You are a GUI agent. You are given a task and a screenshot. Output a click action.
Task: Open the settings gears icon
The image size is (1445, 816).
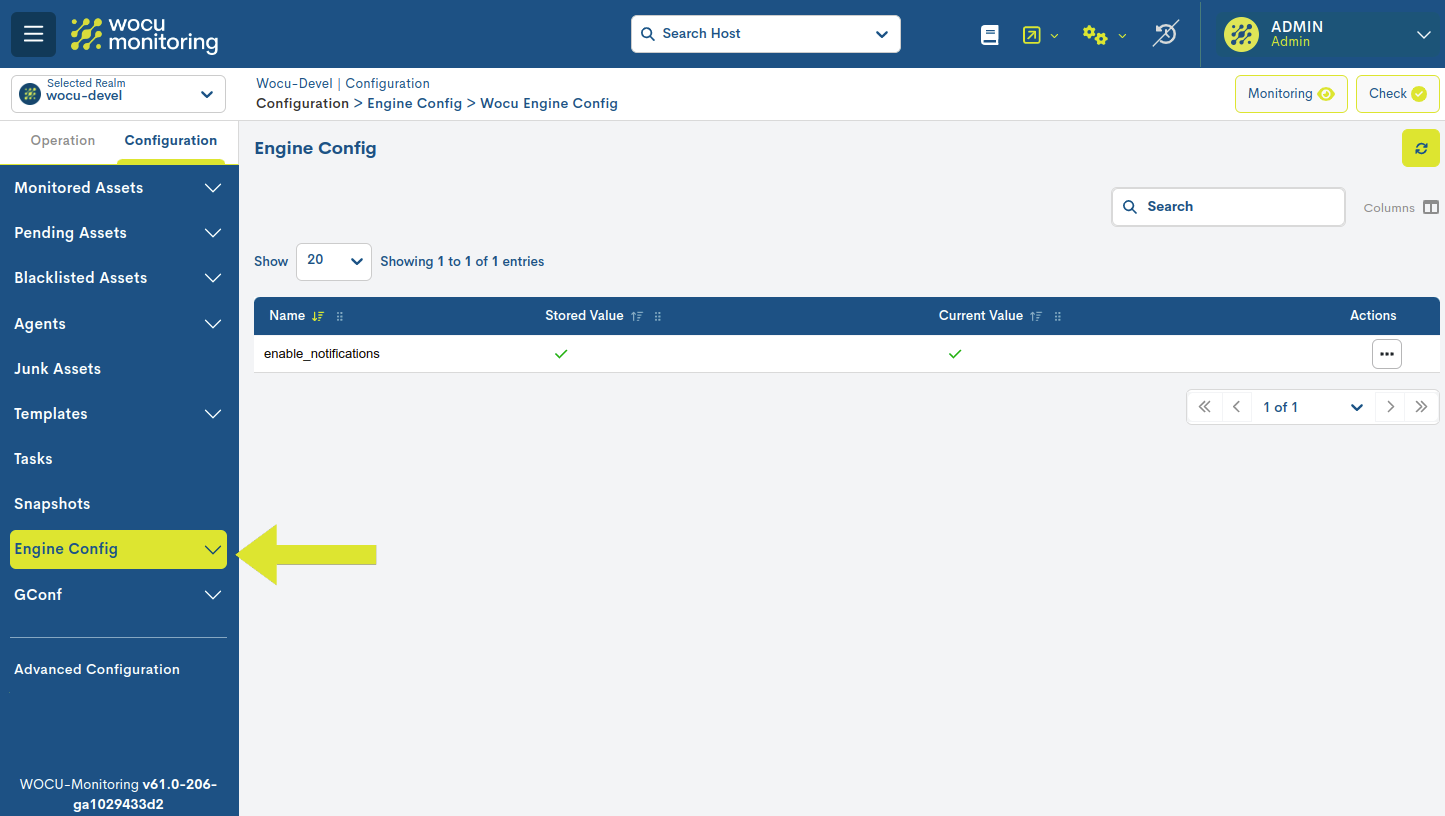click(1095, 35)
